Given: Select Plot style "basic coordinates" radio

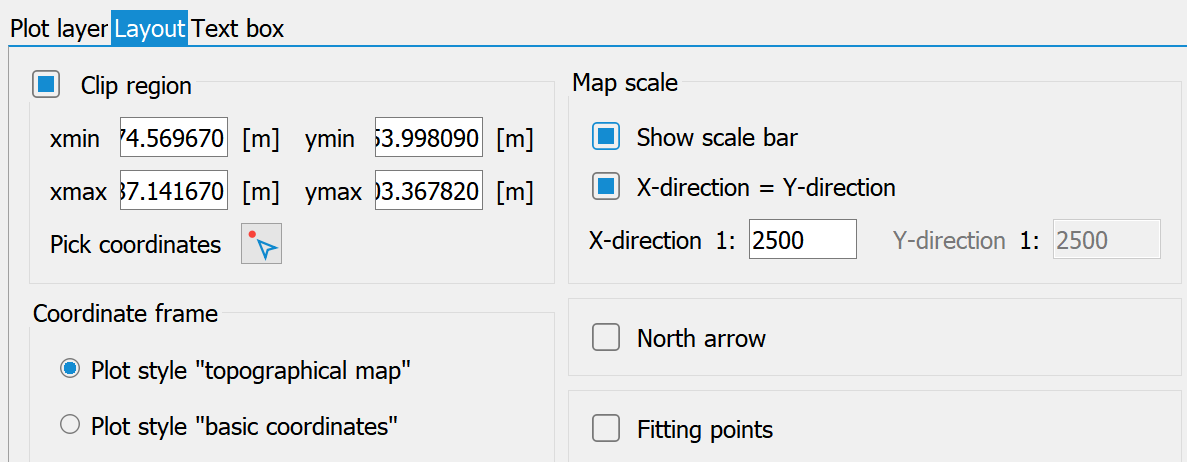Looking at the screenshot, I should click(x=70, y=426).
